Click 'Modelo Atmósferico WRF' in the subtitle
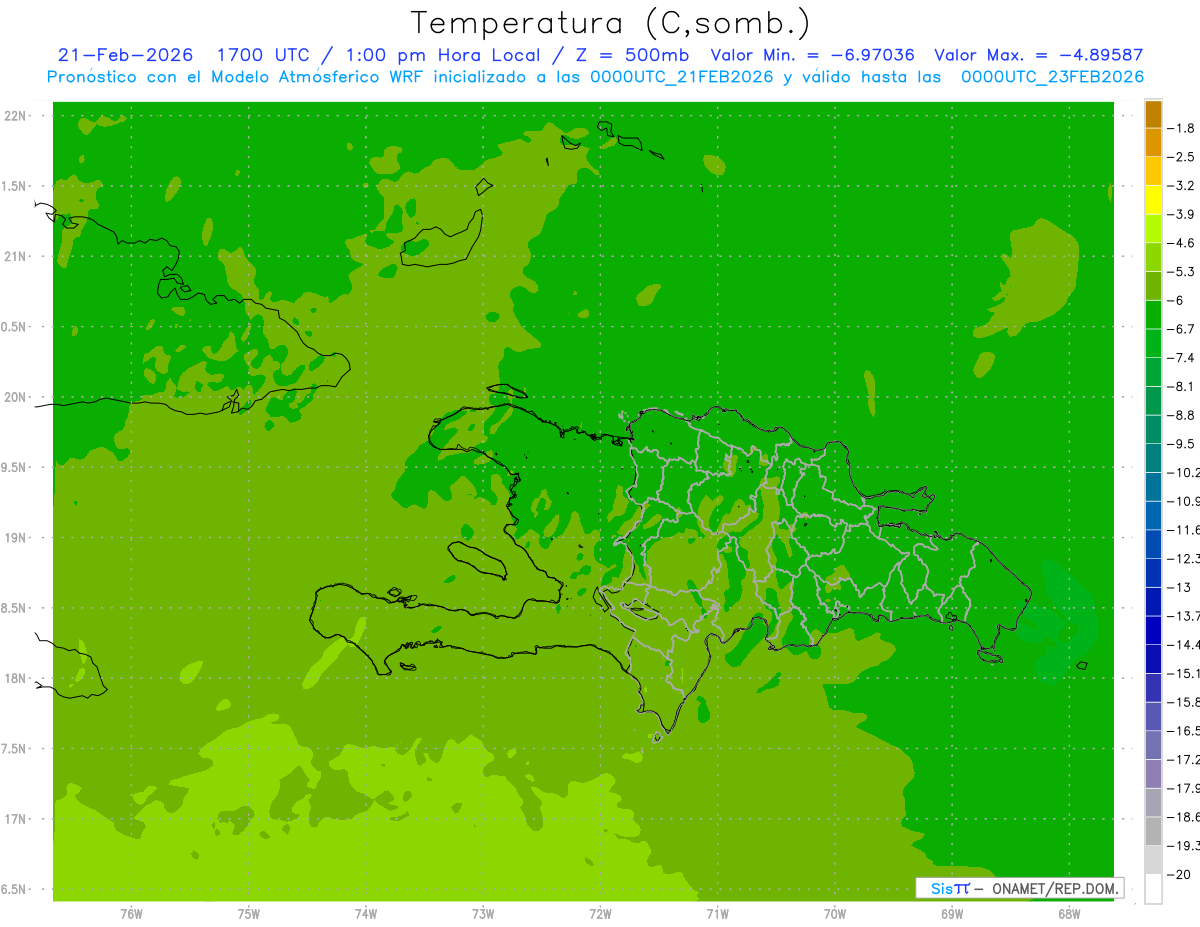Screen dimensions: 1200x927 coord(307,77)
